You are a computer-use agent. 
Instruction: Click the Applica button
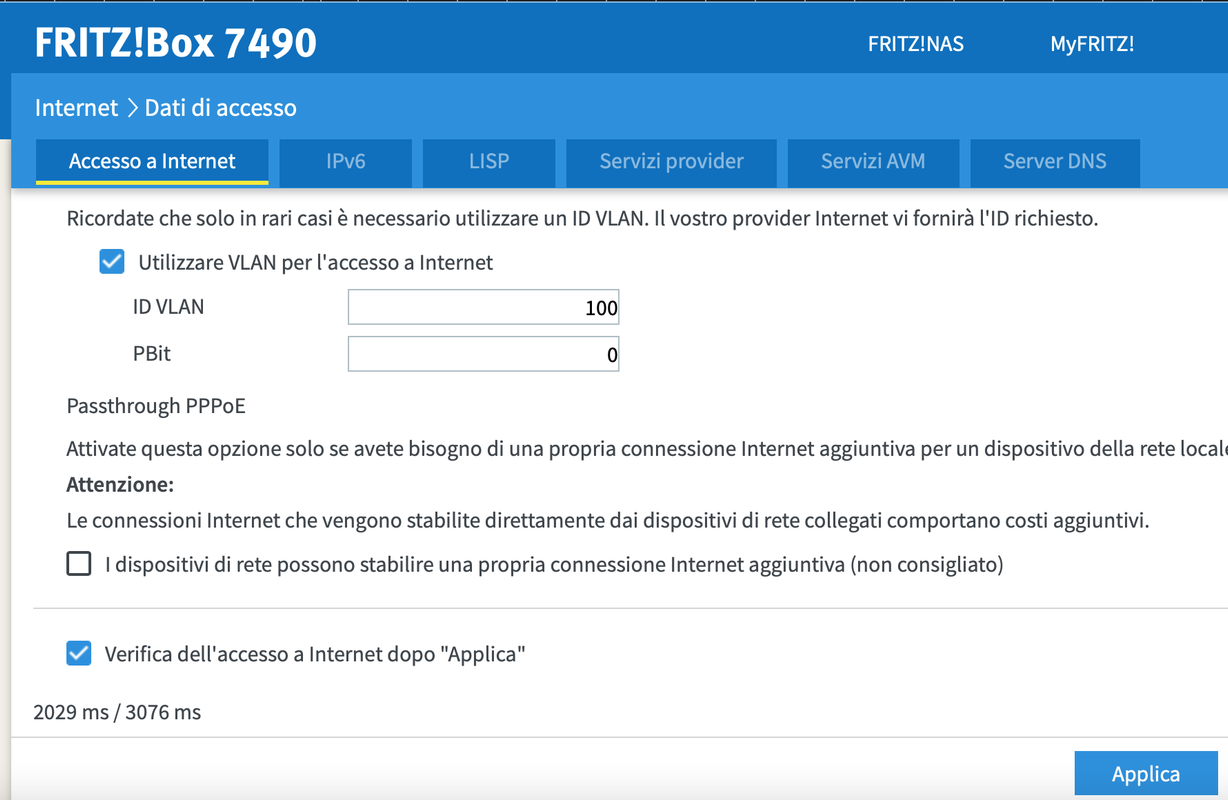click(1146, 774)
